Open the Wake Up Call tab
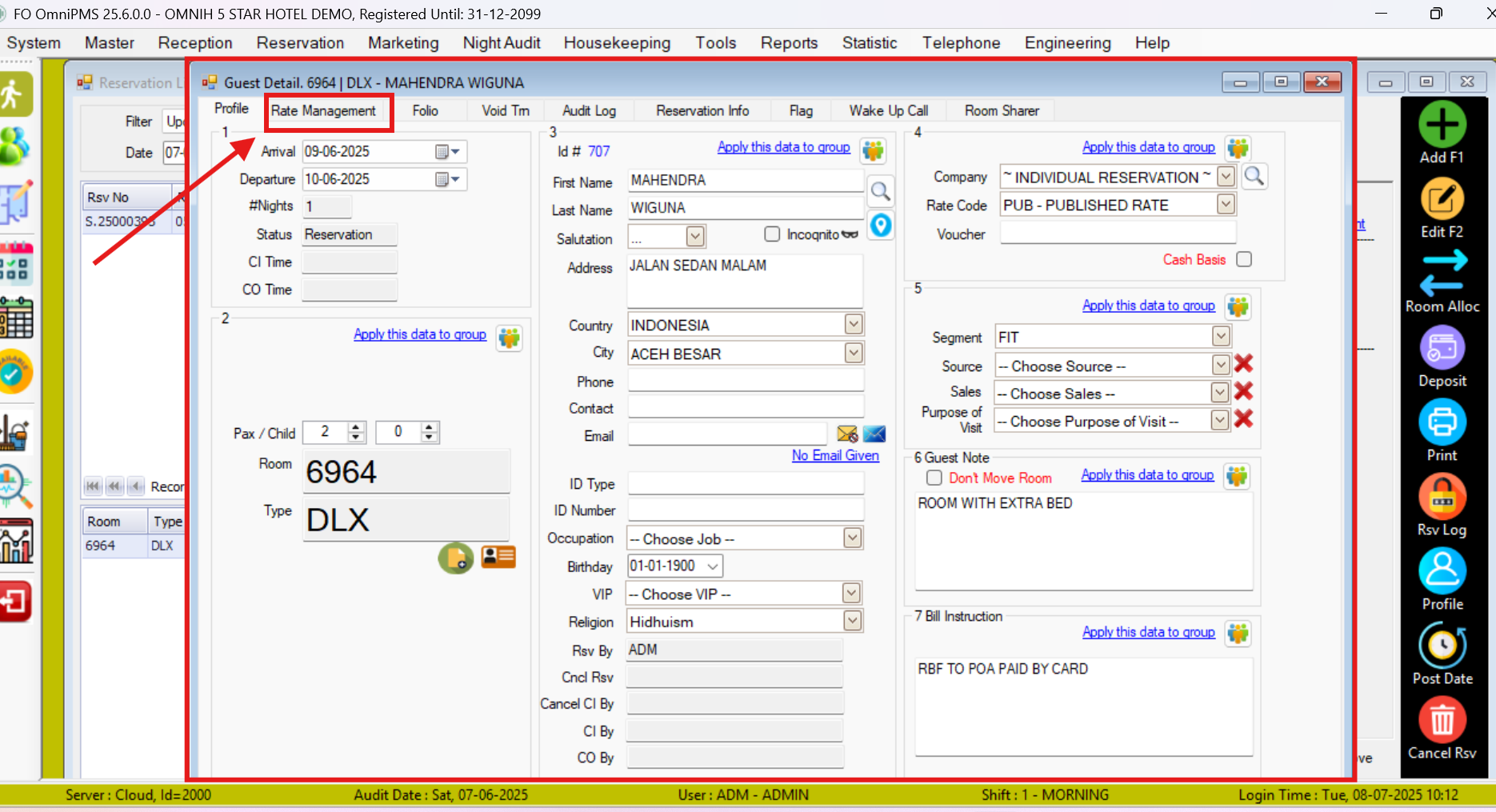 tap(888, 110)
